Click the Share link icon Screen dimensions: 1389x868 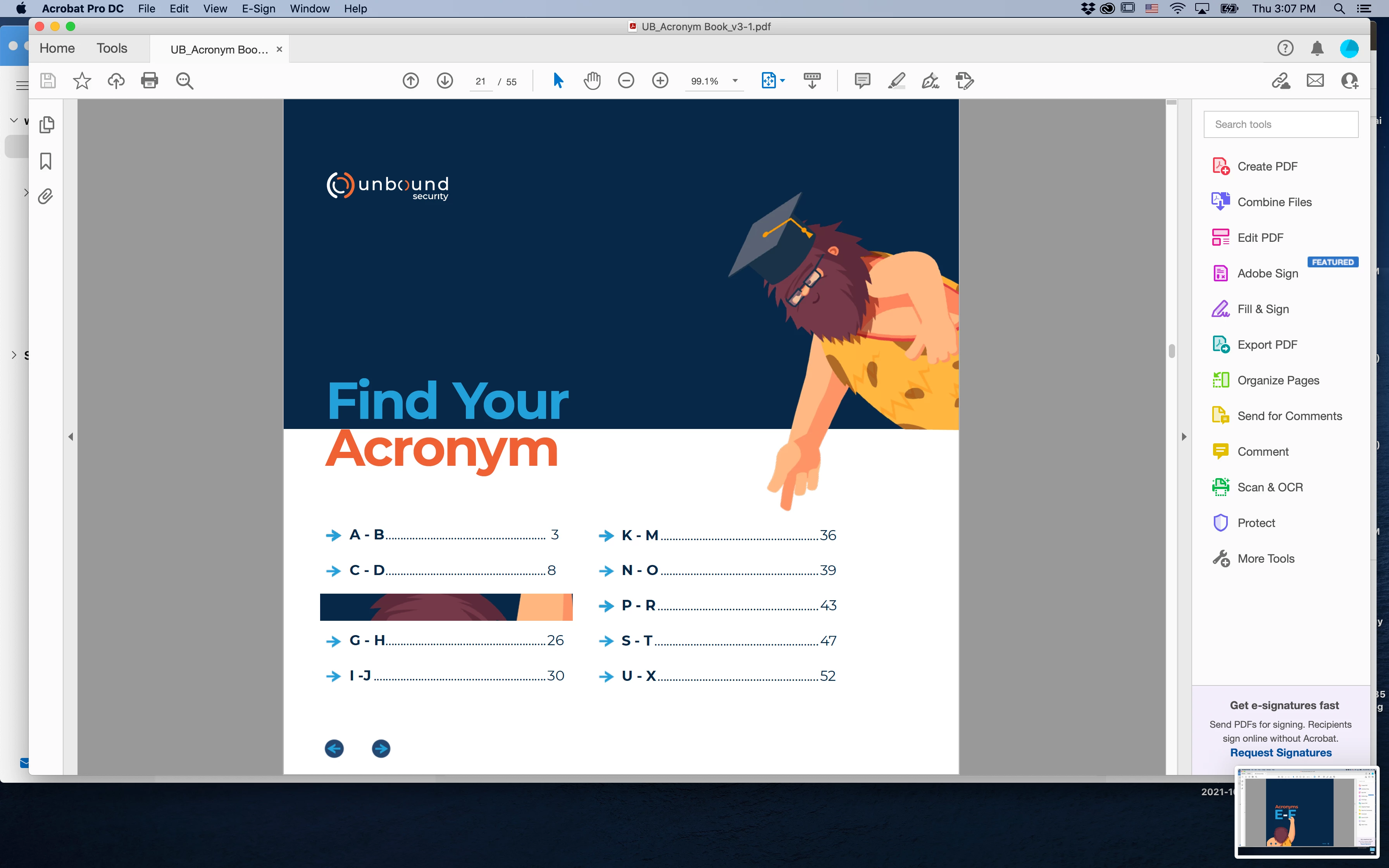tap(1280, 81)
